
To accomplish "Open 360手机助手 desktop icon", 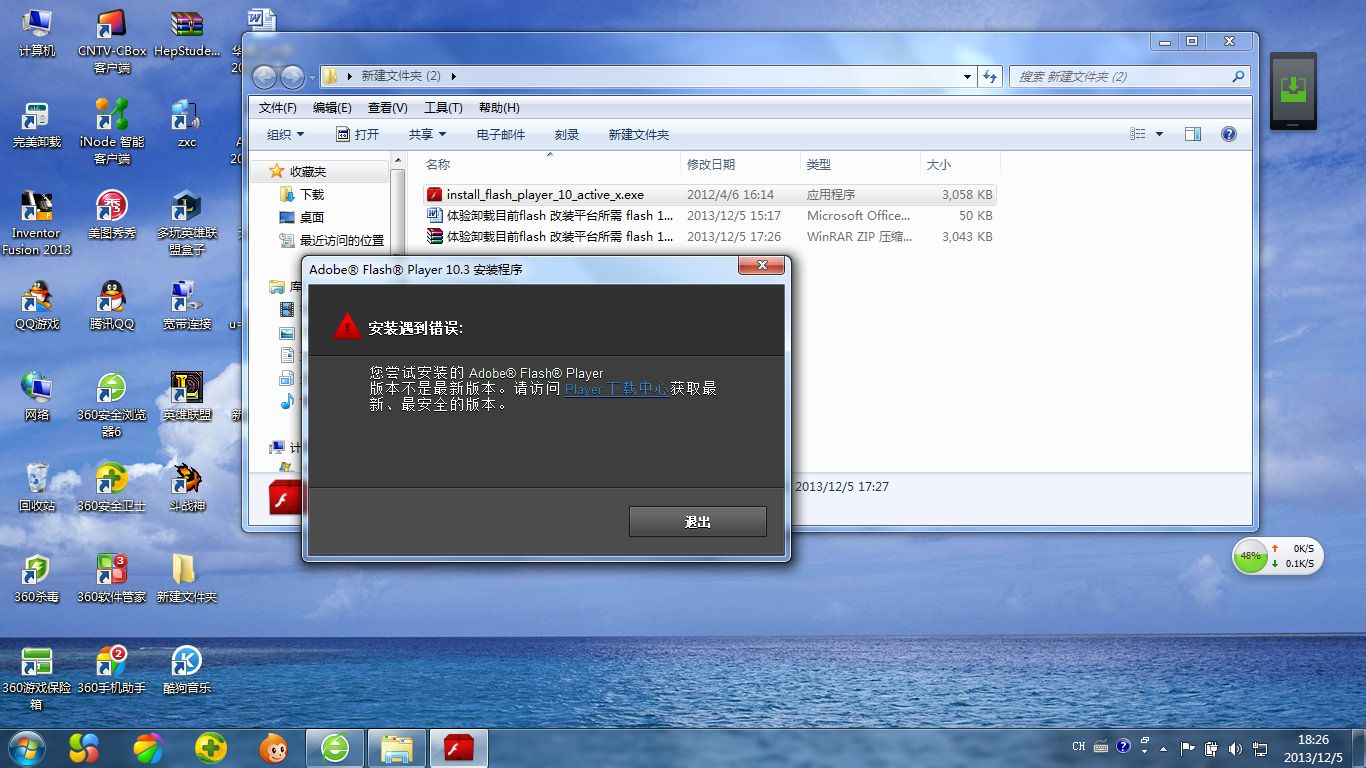I will pos(111,670).
